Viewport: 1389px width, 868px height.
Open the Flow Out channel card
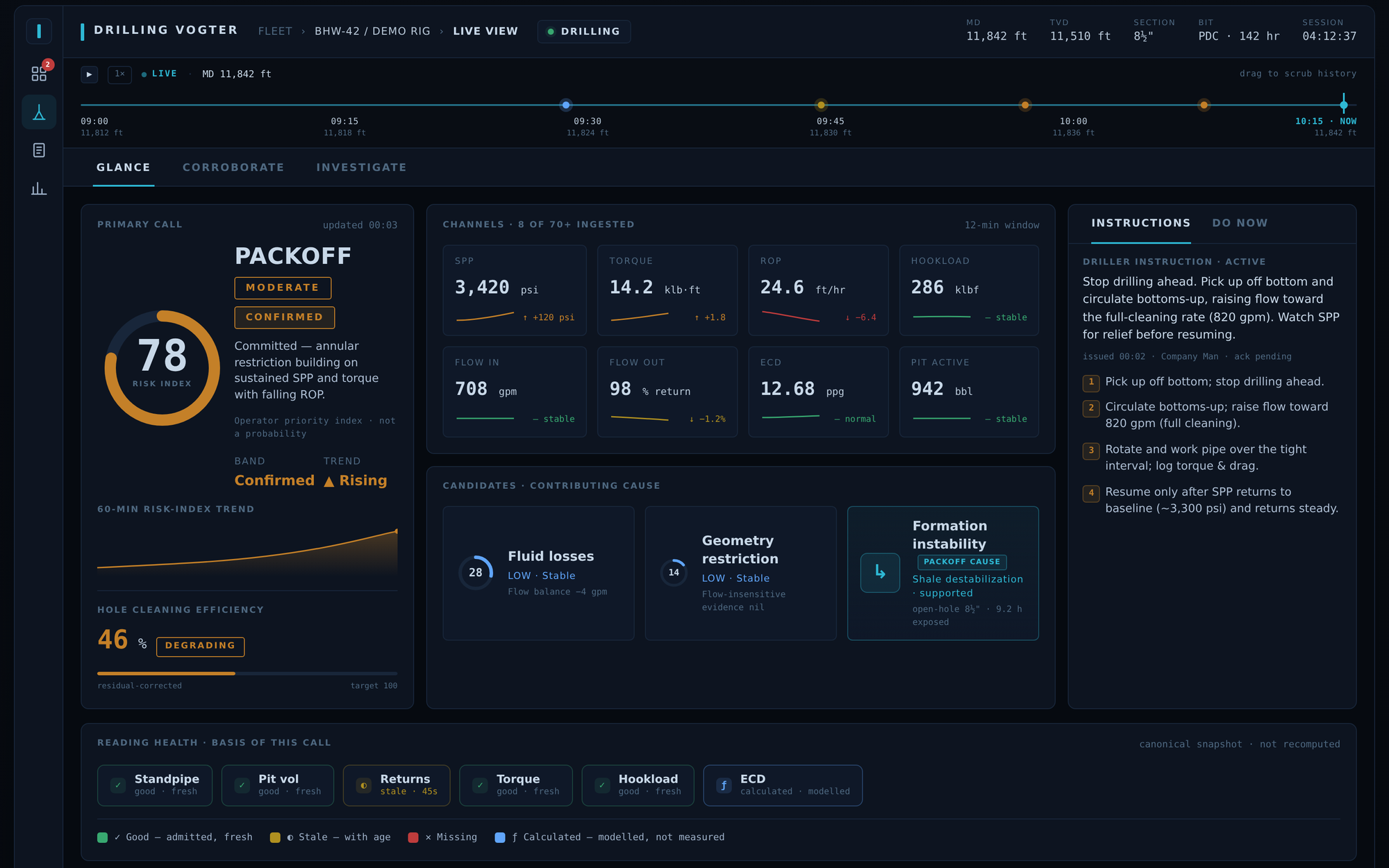667,392
